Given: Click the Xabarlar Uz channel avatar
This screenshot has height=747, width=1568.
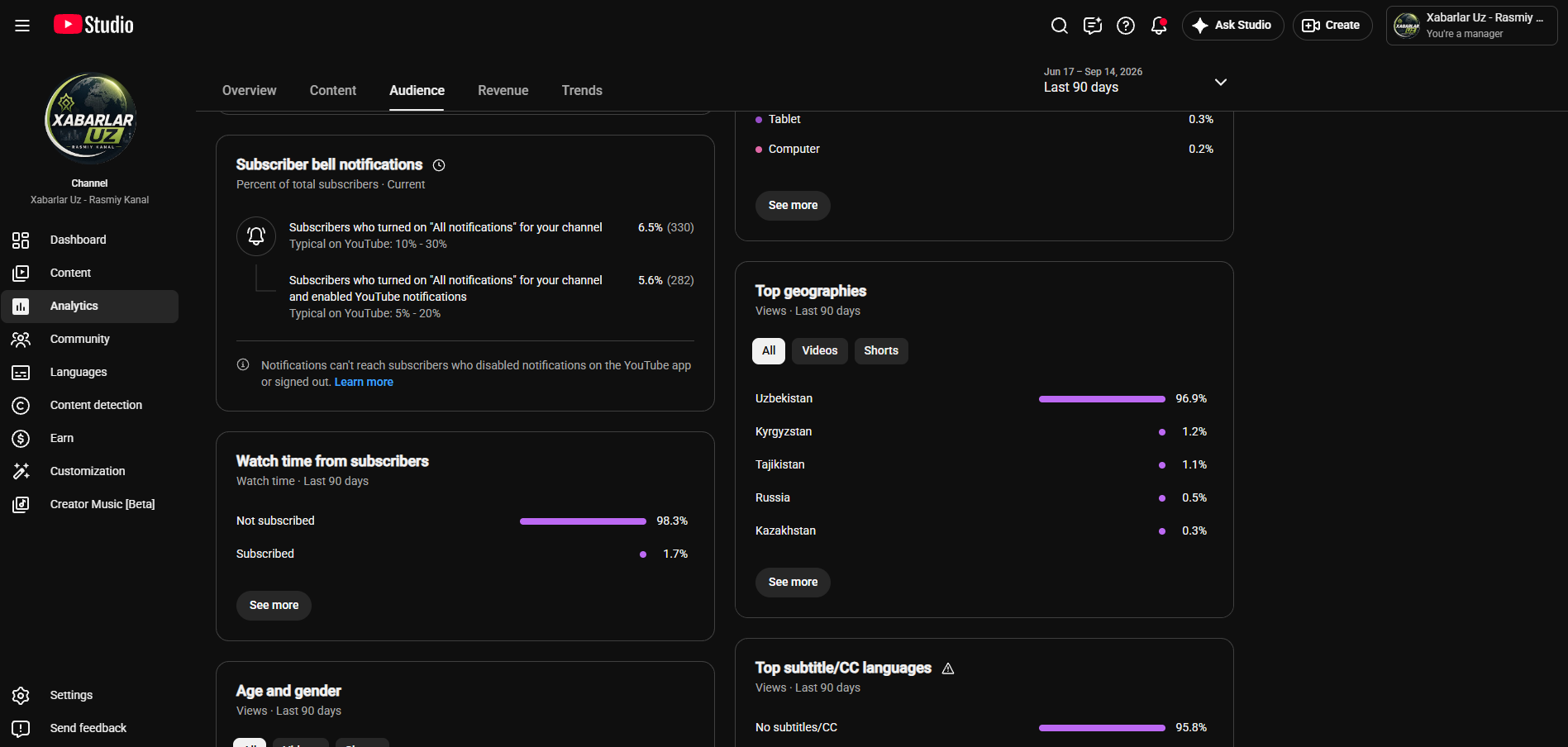Looking at the screenshot, I should pos(90,119).
